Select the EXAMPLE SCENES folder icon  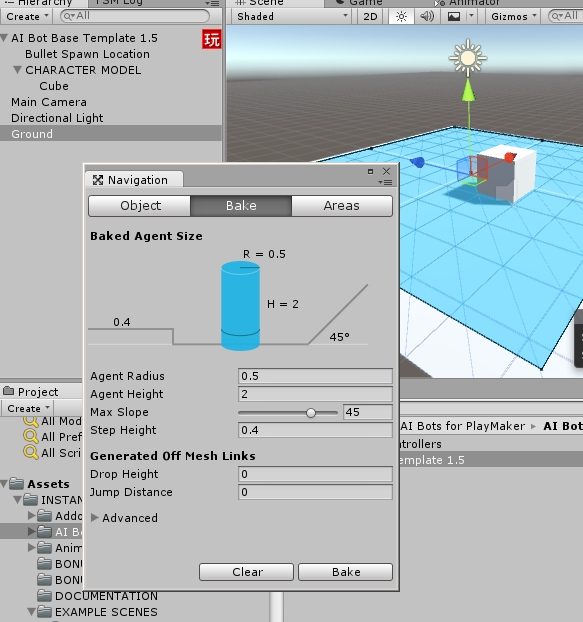click(44, 612)
